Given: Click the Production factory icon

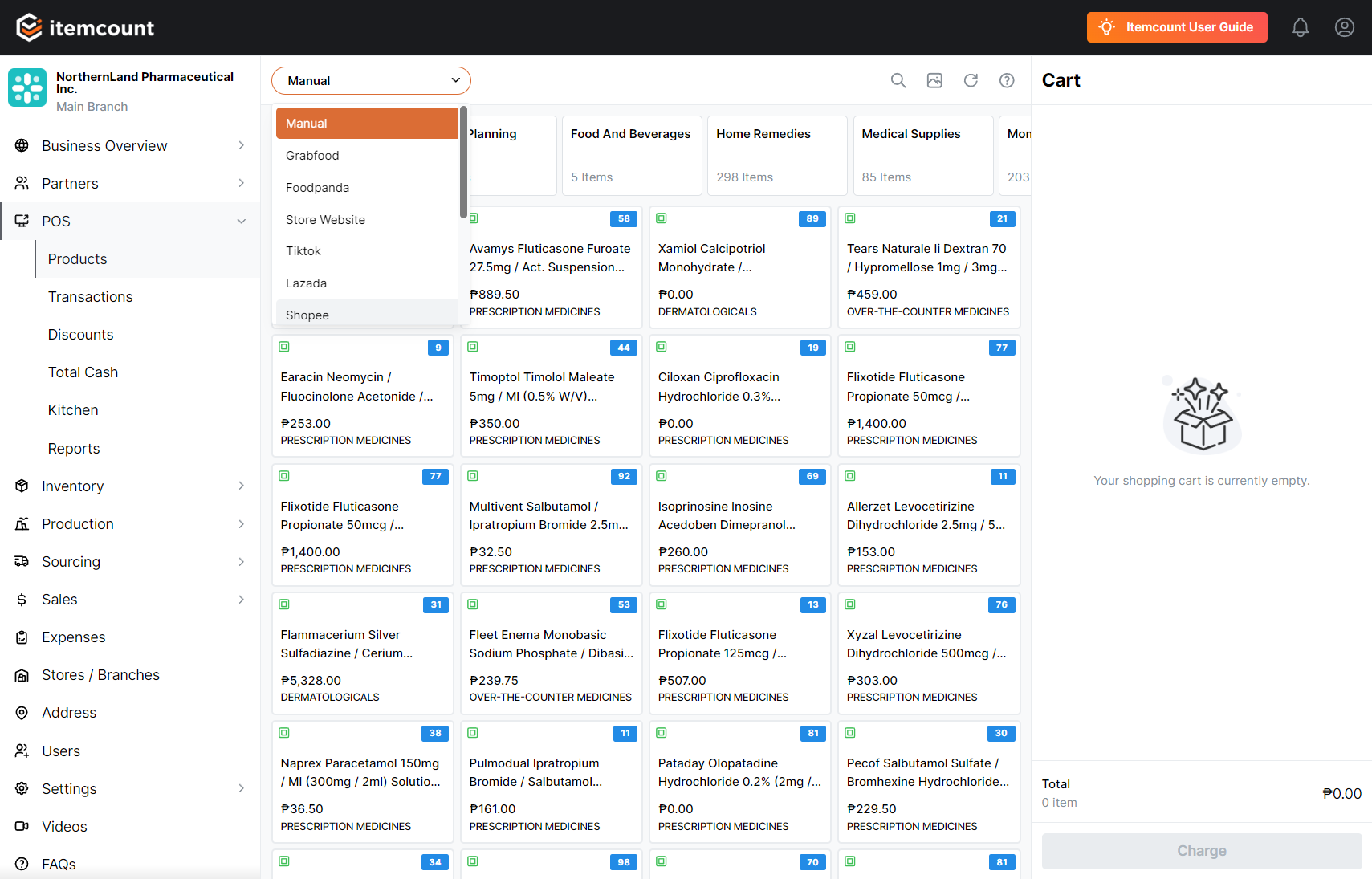Looking at the screenshot, I should 22,523.
